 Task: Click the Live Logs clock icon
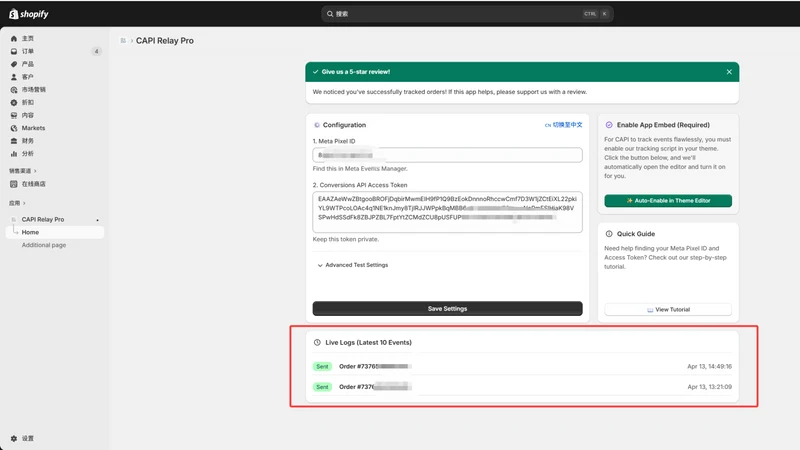[x=317, y=342]
